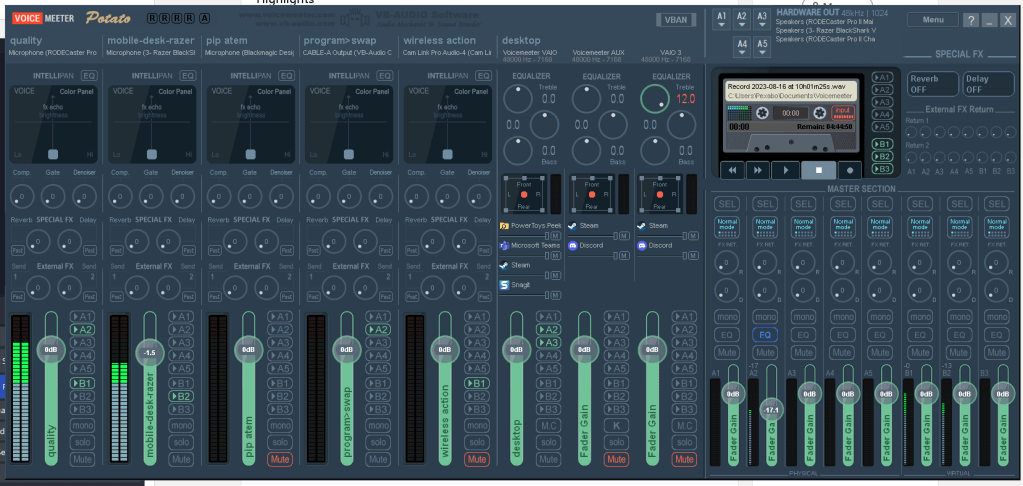Click mobile-desk-razer fader knob at -1.5
1023x486 pixels.
pos(149,352)
